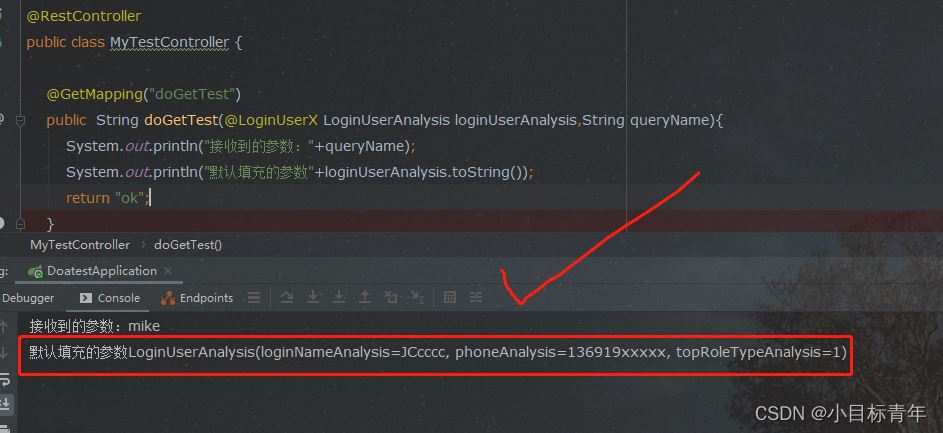Click the console down-arrow stack trace icon

[4, 352]
